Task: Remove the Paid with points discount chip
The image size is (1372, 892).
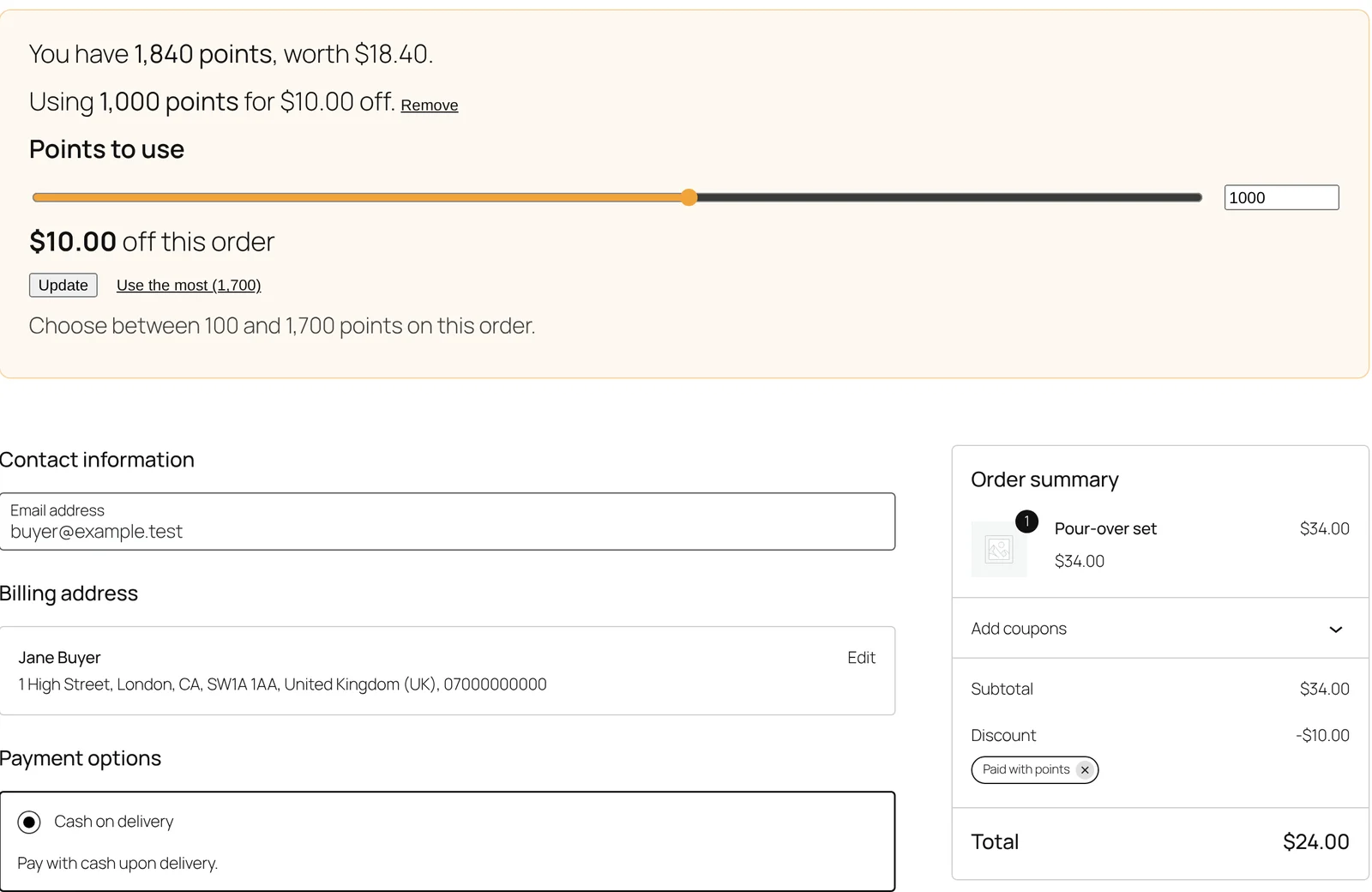Action: point(1085,770)
